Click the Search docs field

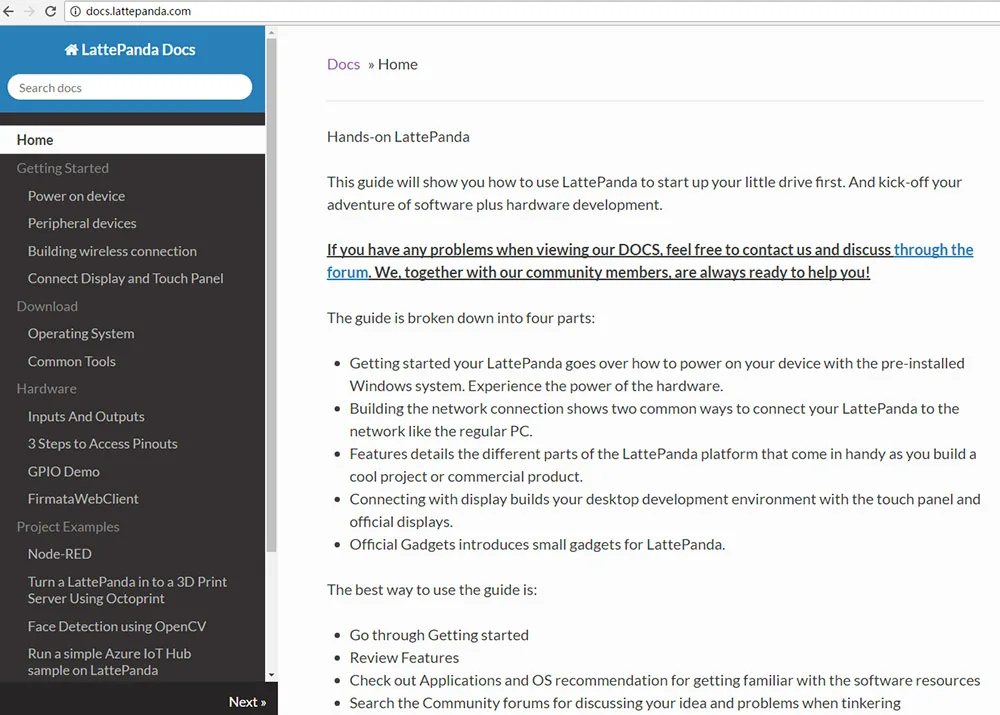pyautogui.click(x=129, y=87)
